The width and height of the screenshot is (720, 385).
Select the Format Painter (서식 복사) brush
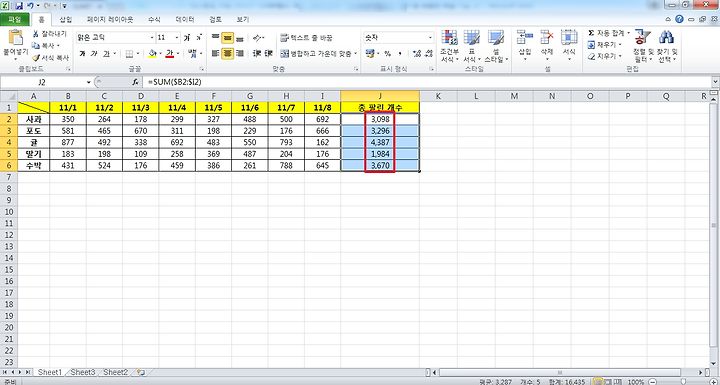point(50,58)
